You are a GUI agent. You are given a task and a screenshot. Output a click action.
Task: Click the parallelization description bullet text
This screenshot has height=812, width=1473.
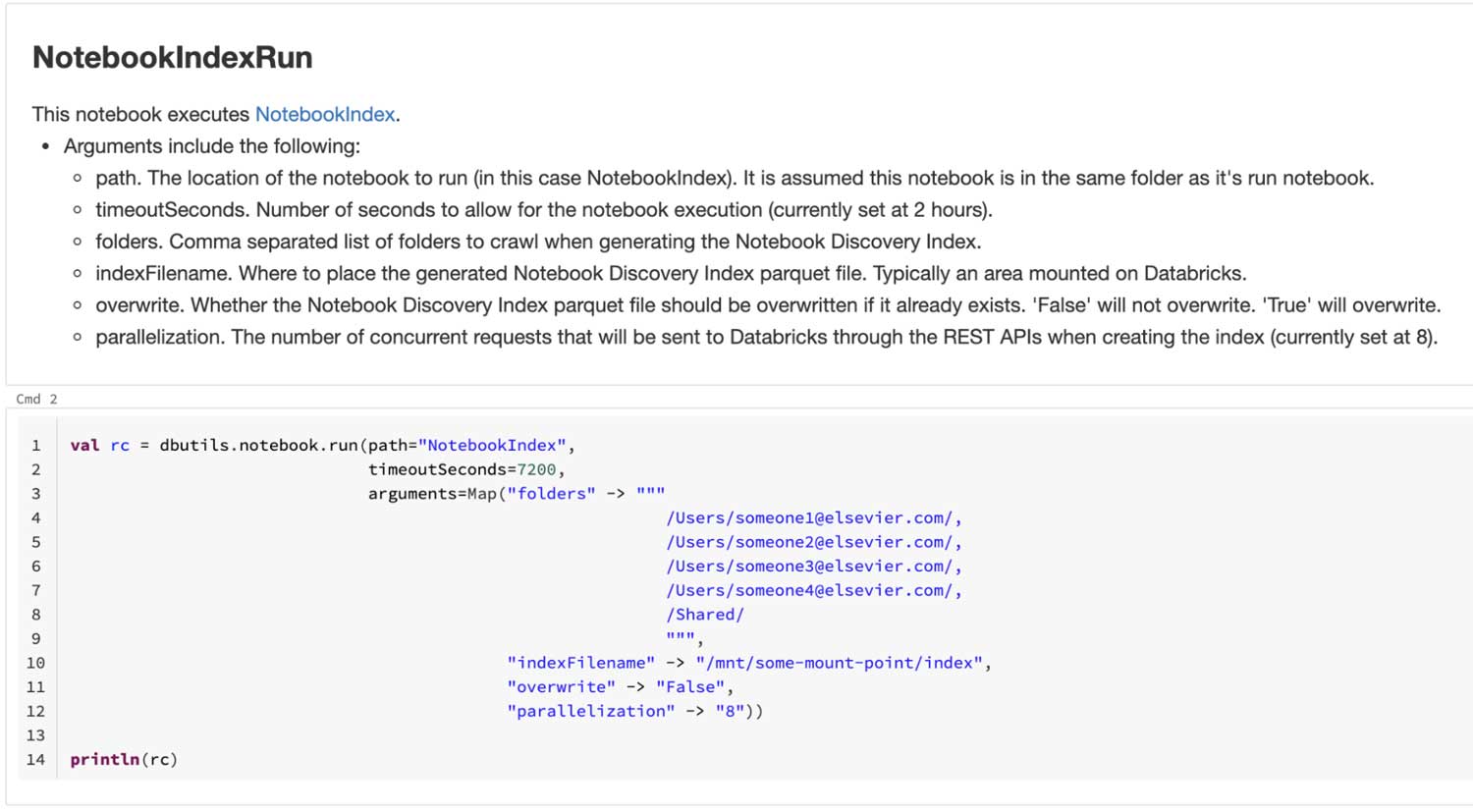pyautogui.click(x=766, y=338)
